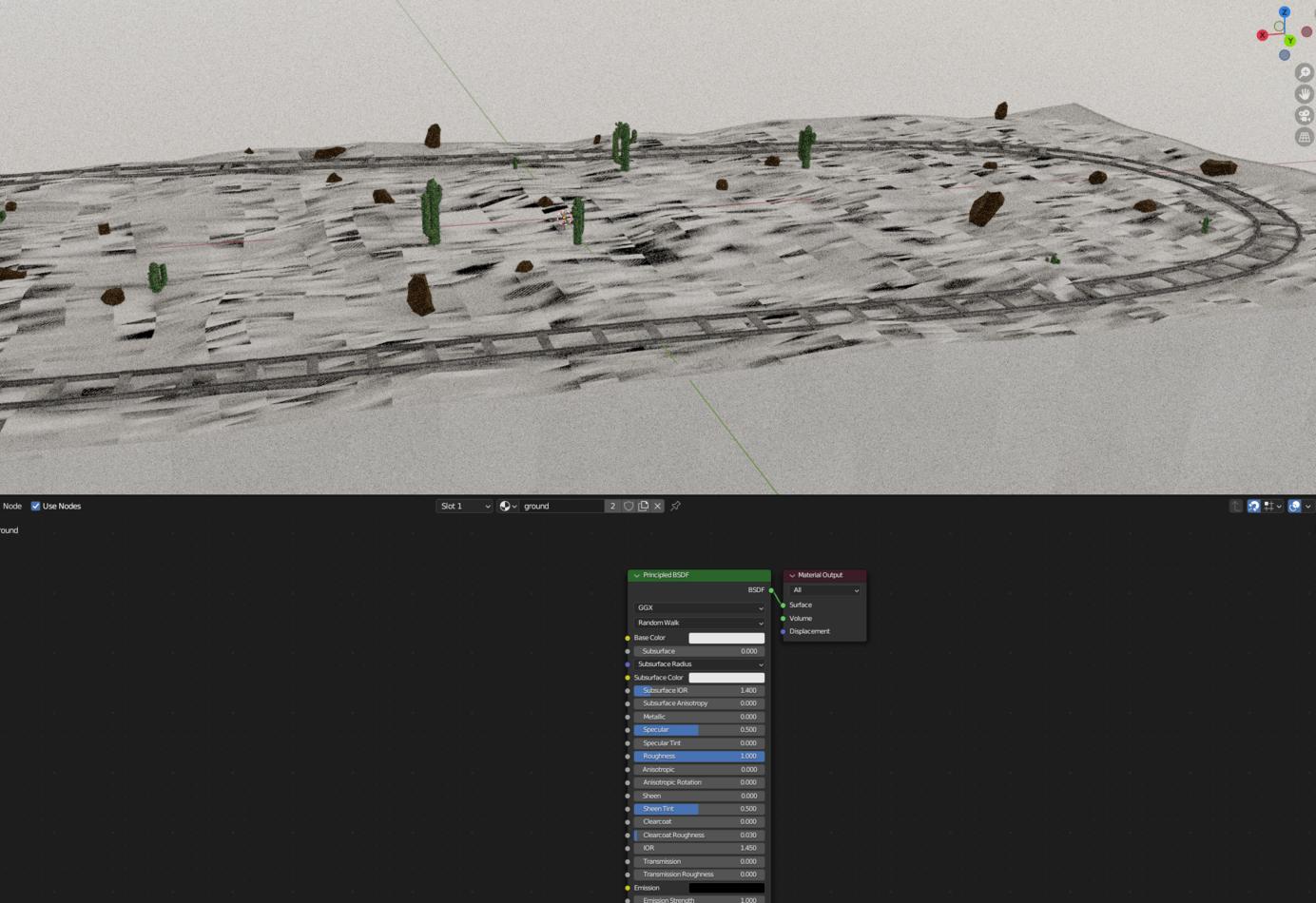Click the Transmission slider
The image size is (1316, 903).
coord(700,861)
